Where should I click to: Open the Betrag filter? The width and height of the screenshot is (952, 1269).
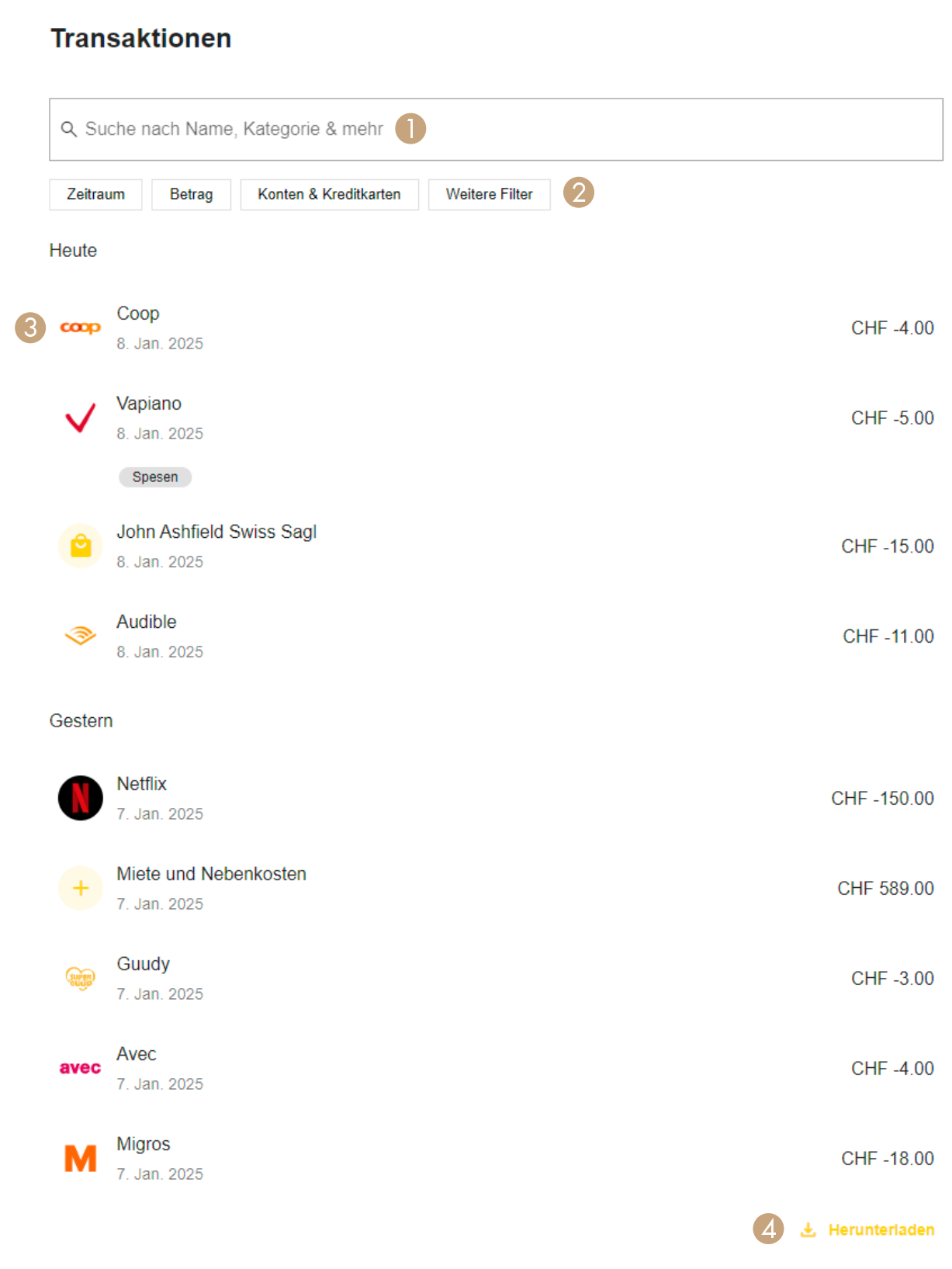click(191, 194)
